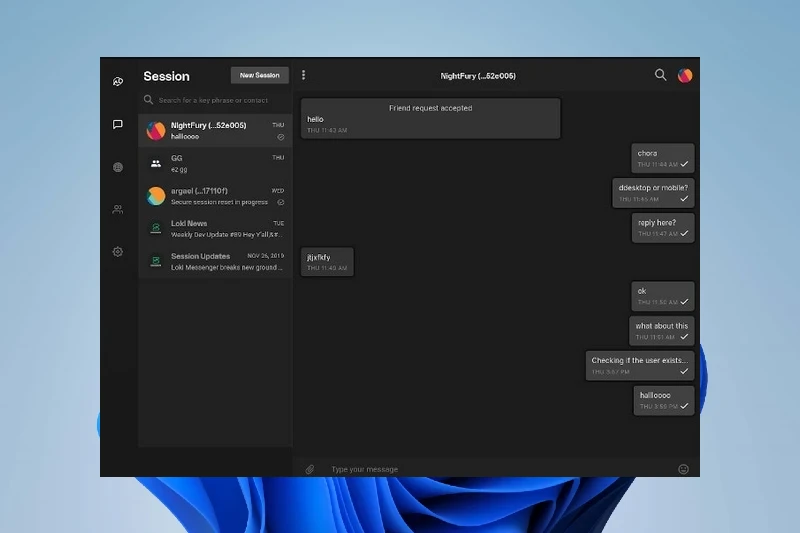This screenshot has width=800, height=533.
Task: Click the 'hello' friend request message
Action: [x=431, y=118]
